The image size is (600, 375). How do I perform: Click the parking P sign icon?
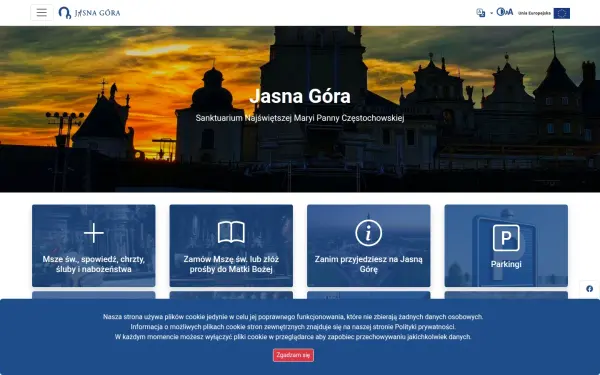[x=506, y=238]
